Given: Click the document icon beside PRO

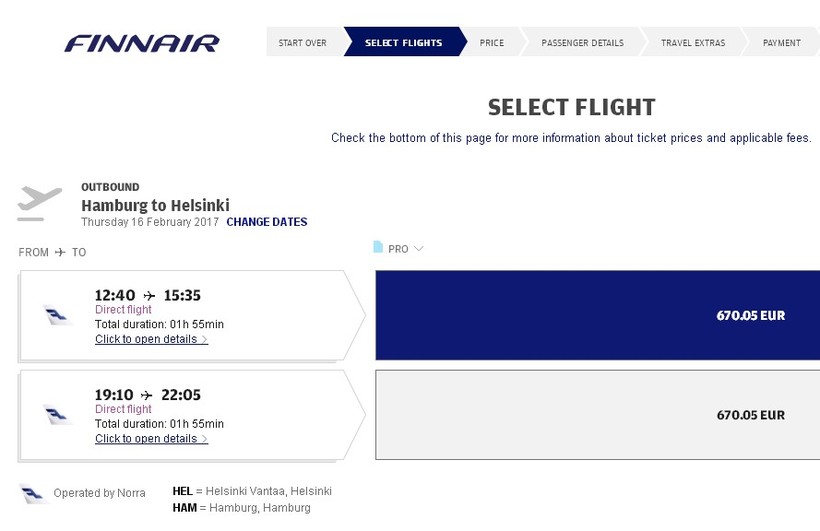Looking at the screenshot, I should coord(378,247).
